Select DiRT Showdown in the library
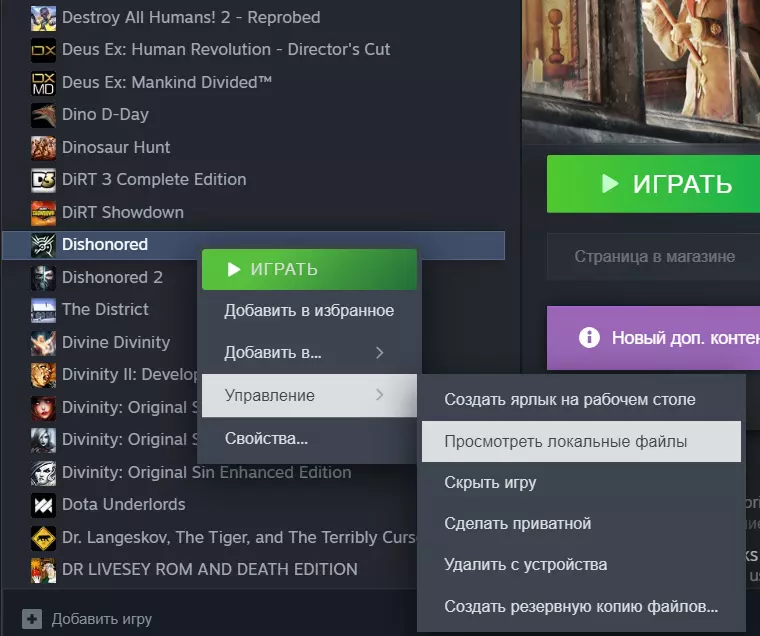 click(x=123, y=212)
